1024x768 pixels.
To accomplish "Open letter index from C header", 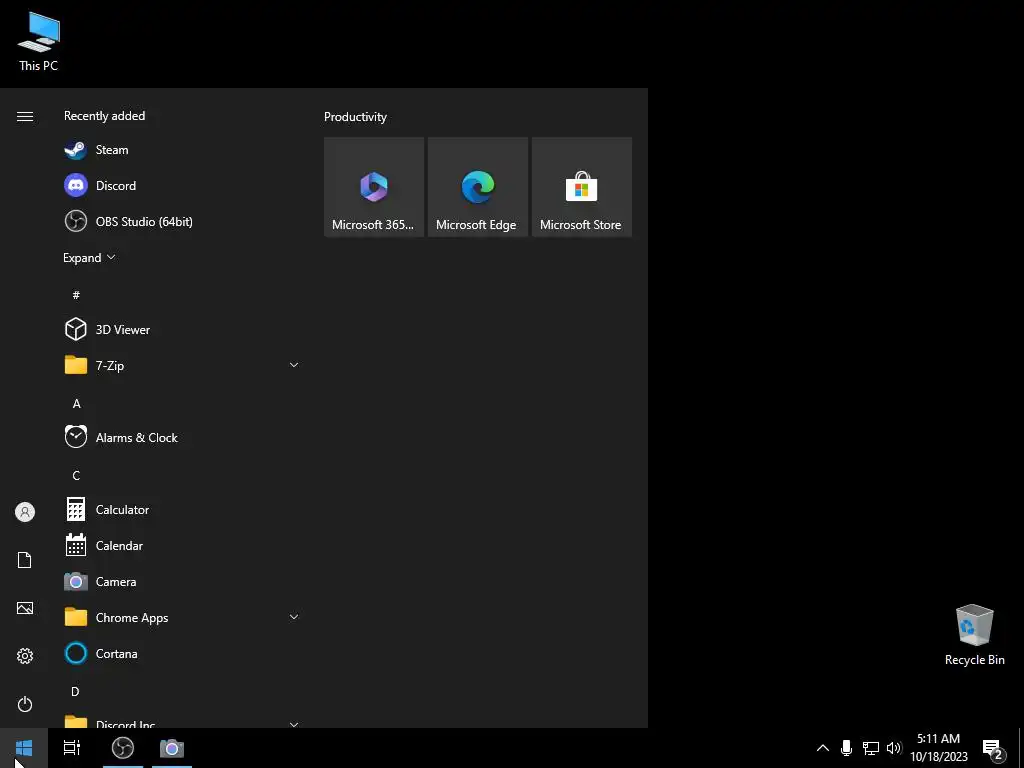I will click(x=76, y=475).
